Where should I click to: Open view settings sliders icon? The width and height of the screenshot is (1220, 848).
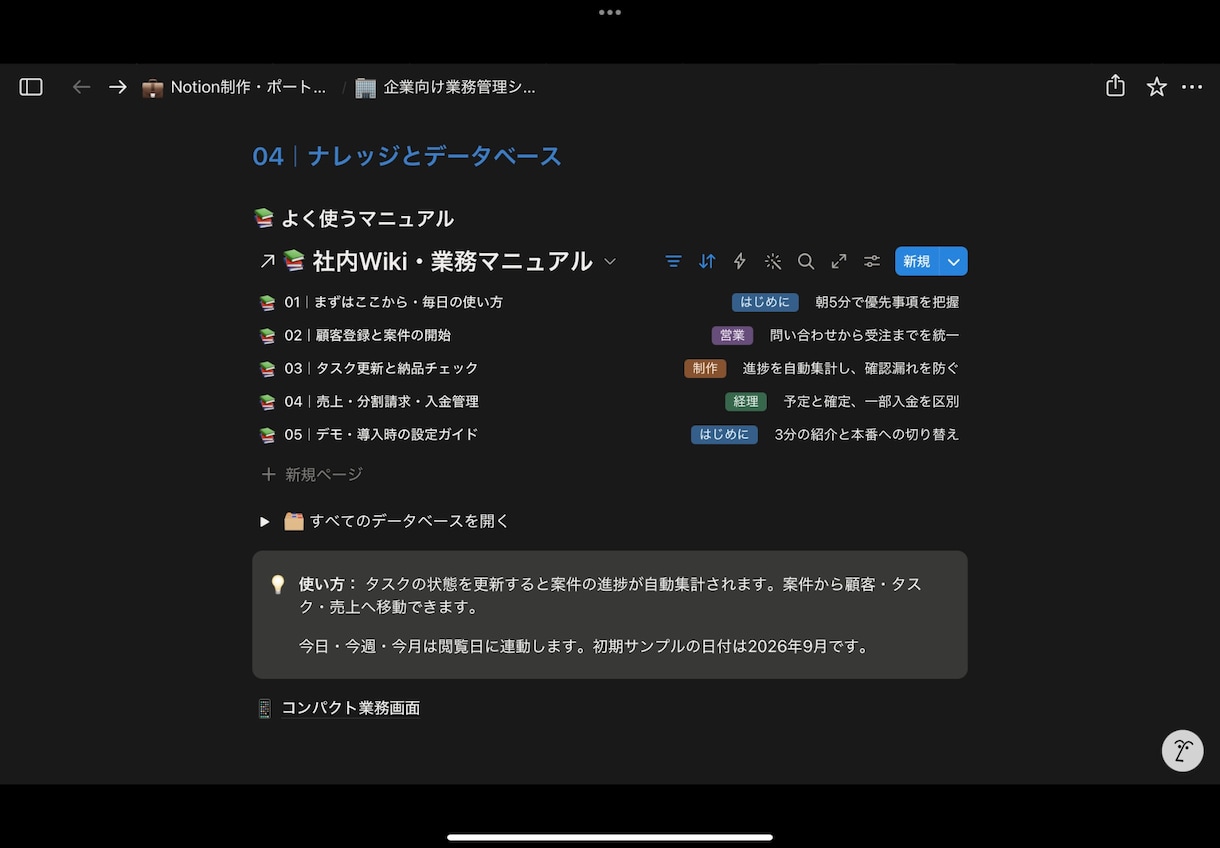(x=872, y=261)
